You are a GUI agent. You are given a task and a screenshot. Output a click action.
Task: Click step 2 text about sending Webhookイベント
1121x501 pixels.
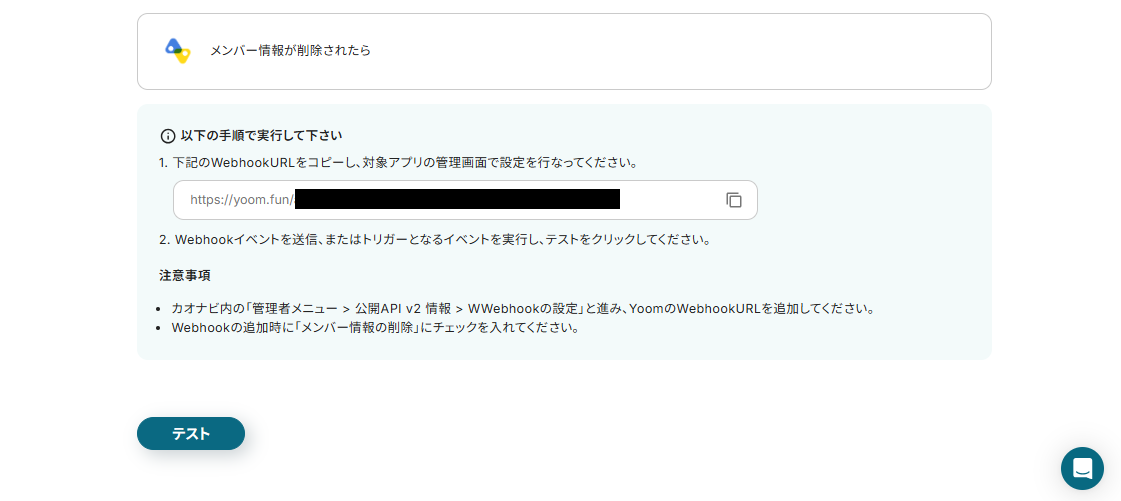(x=435, y=240)
